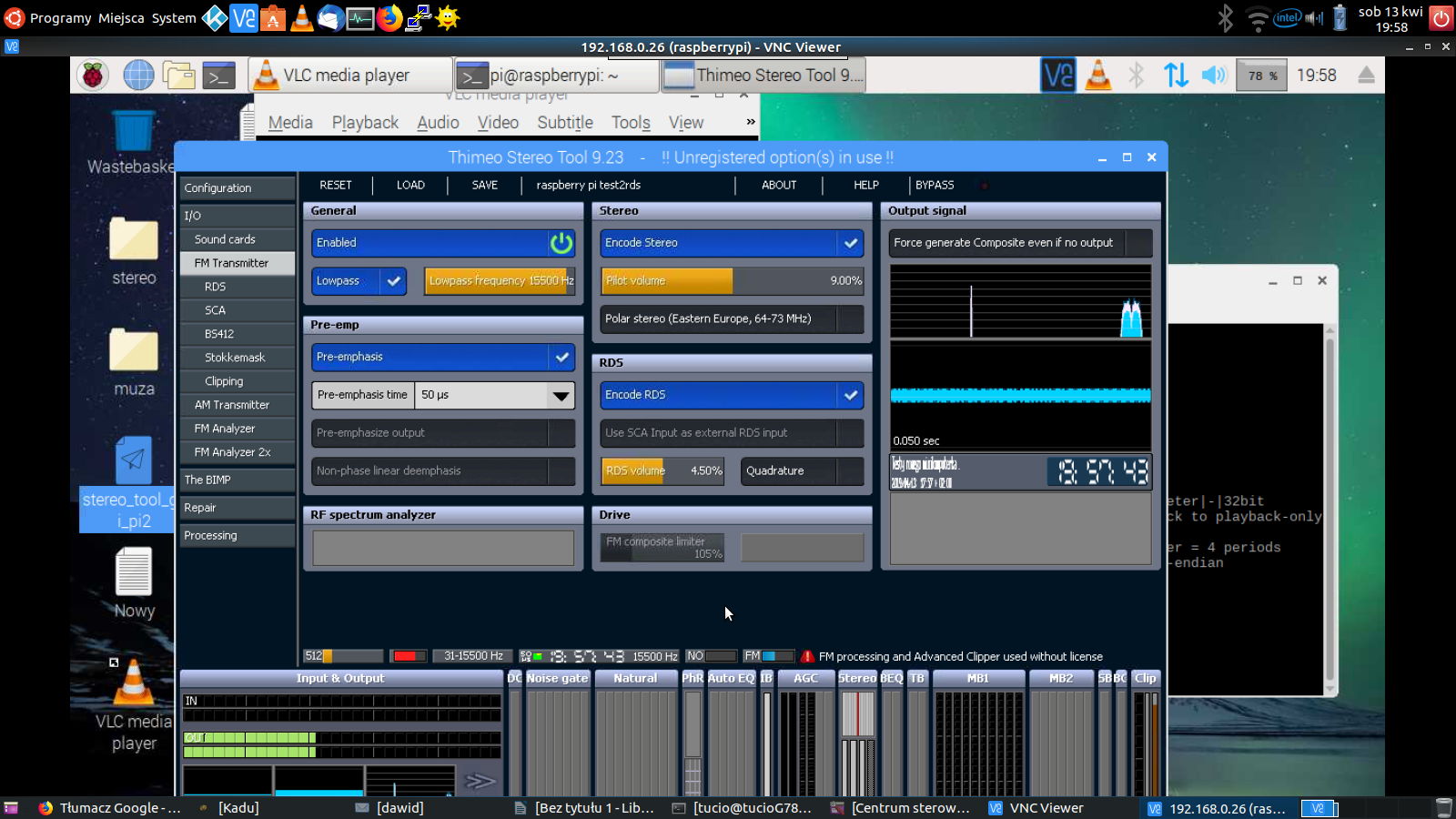Screen dimensions: 1456x819
Task: Click the Pi panel network arrows icon
Action: pos(1176,76)
